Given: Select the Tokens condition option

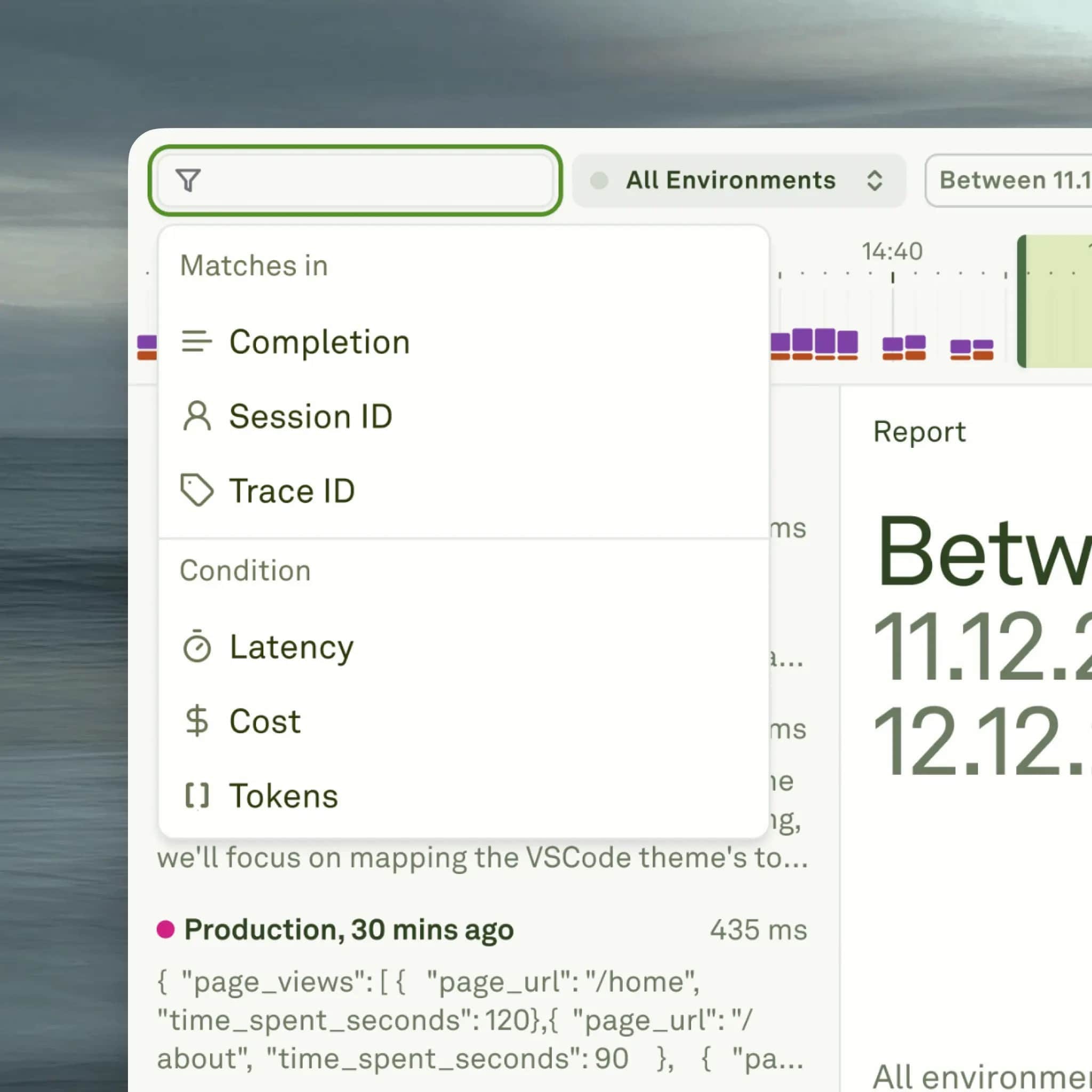Looking at the screenshot, I should coord(283,796).
